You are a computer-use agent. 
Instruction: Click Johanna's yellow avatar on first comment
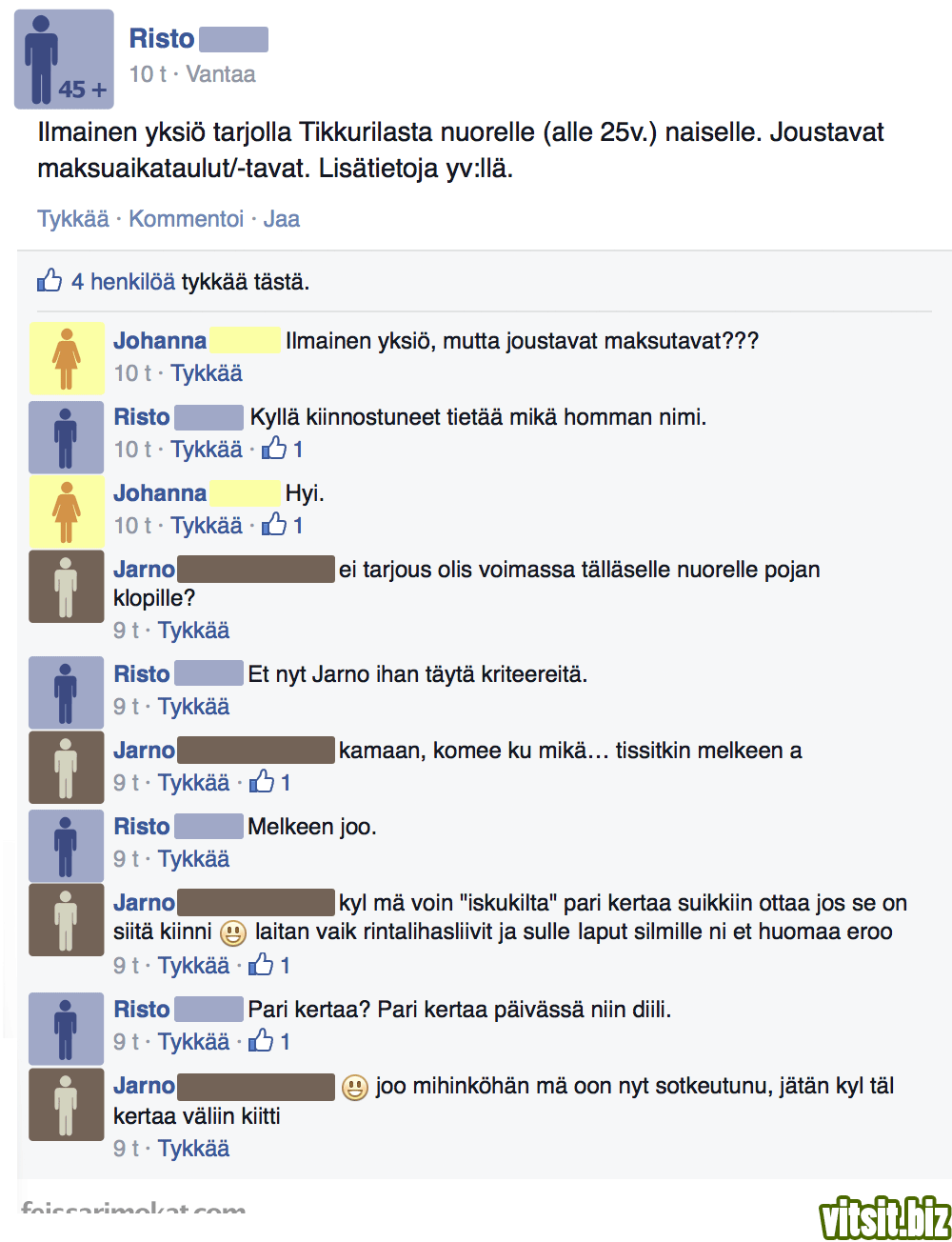click(67, 358)
